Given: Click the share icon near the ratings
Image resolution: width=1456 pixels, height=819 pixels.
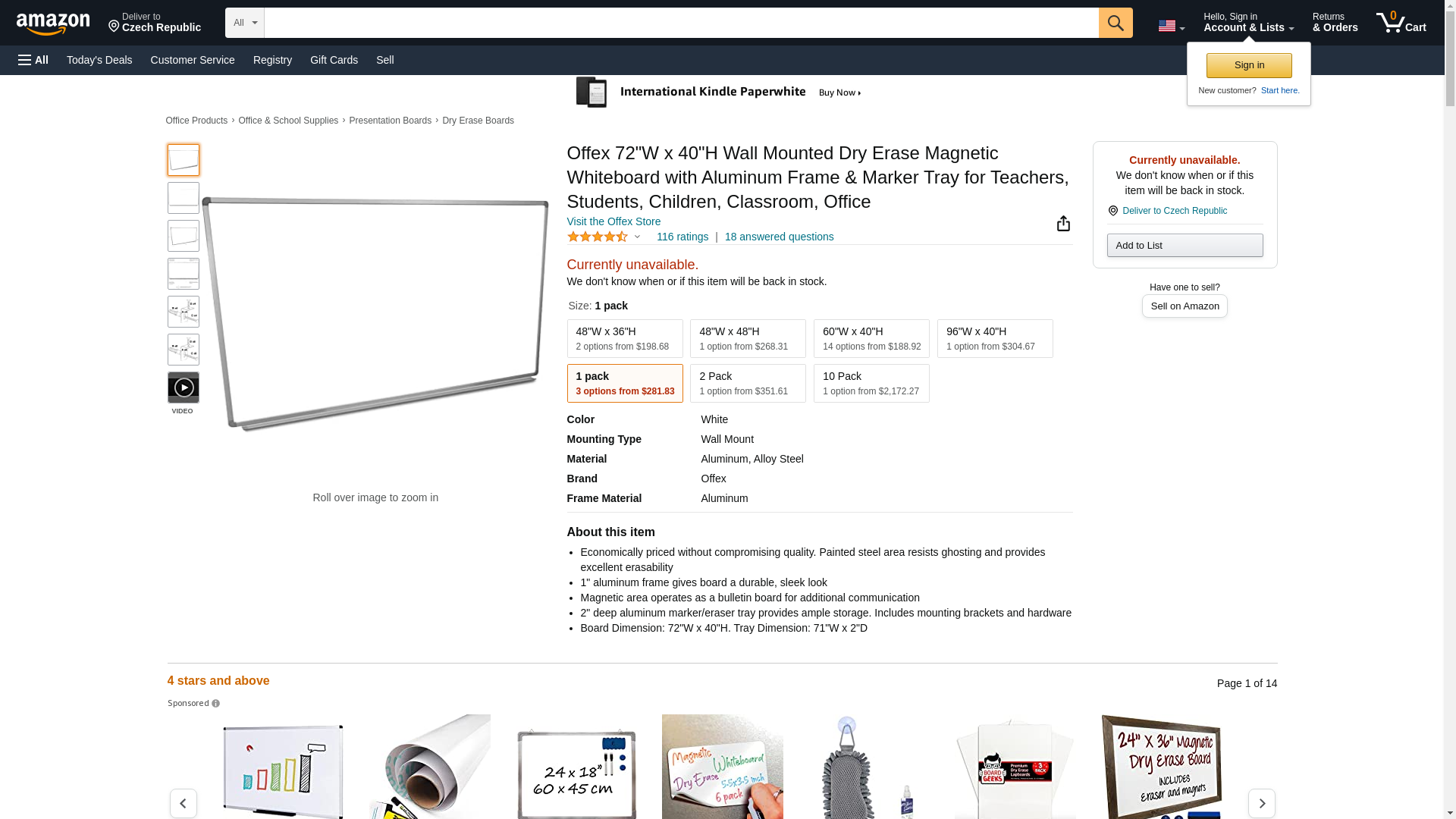Looking at the screenshot, I should (1063, 223).
